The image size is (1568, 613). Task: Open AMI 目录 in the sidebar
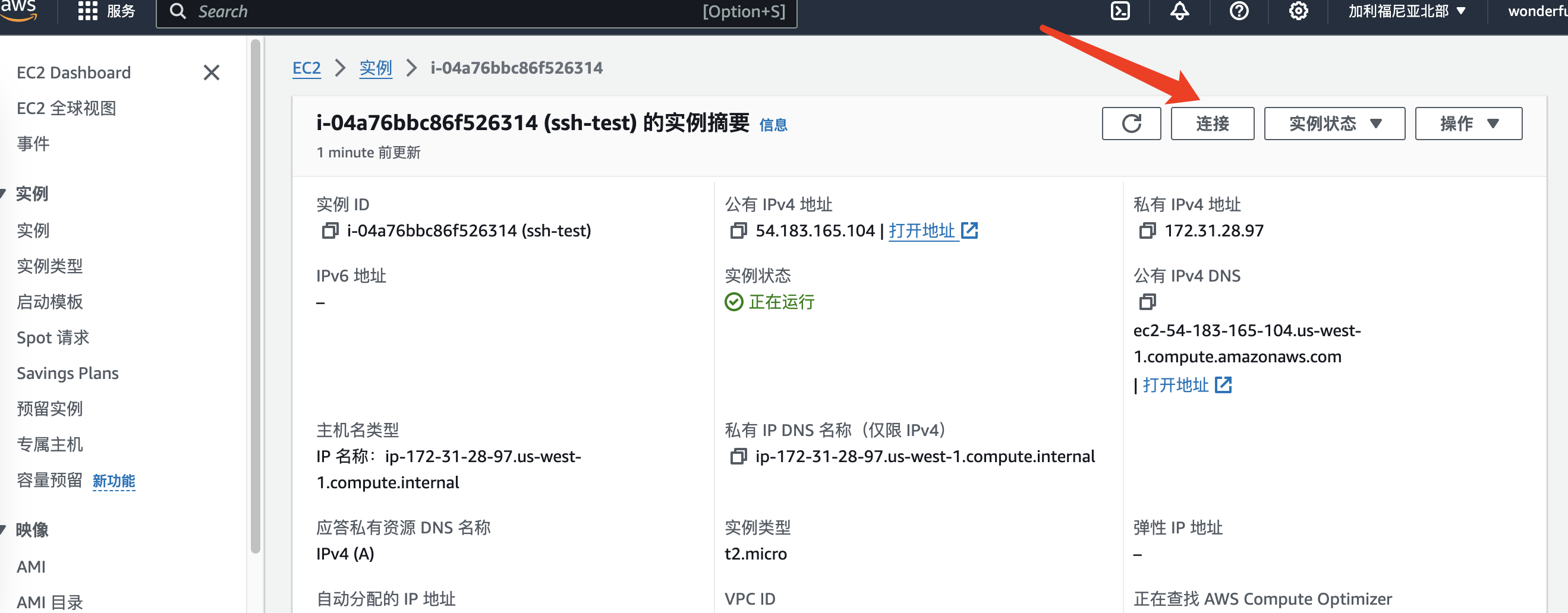[50, 602]
